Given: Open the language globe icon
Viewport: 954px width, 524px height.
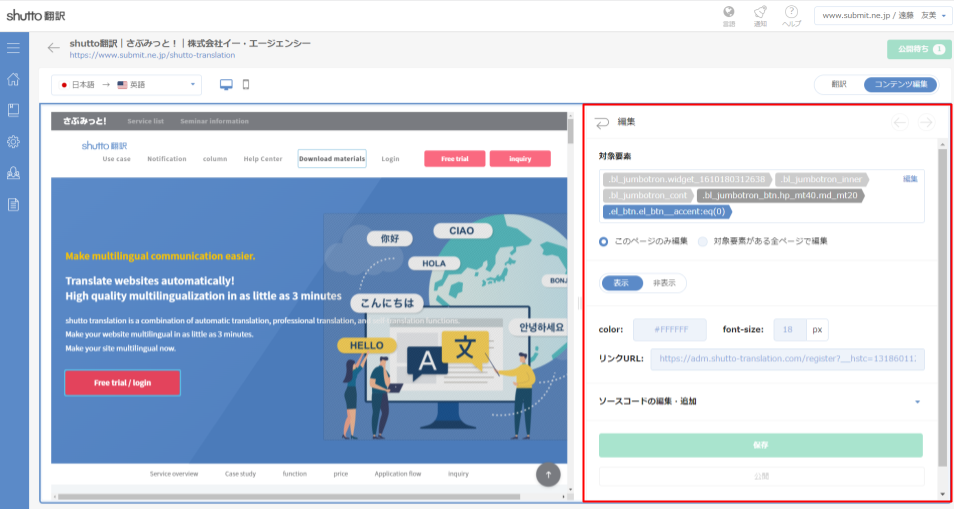Looking at the screenshot, I should click(x=728, y=16).
